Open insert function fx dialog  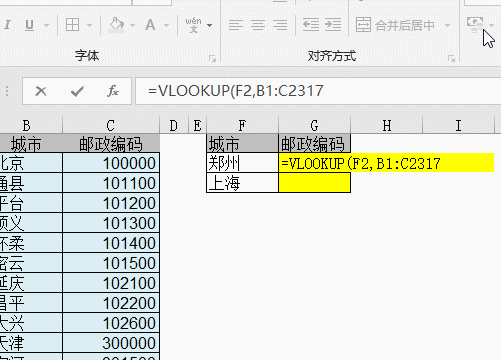113,91
